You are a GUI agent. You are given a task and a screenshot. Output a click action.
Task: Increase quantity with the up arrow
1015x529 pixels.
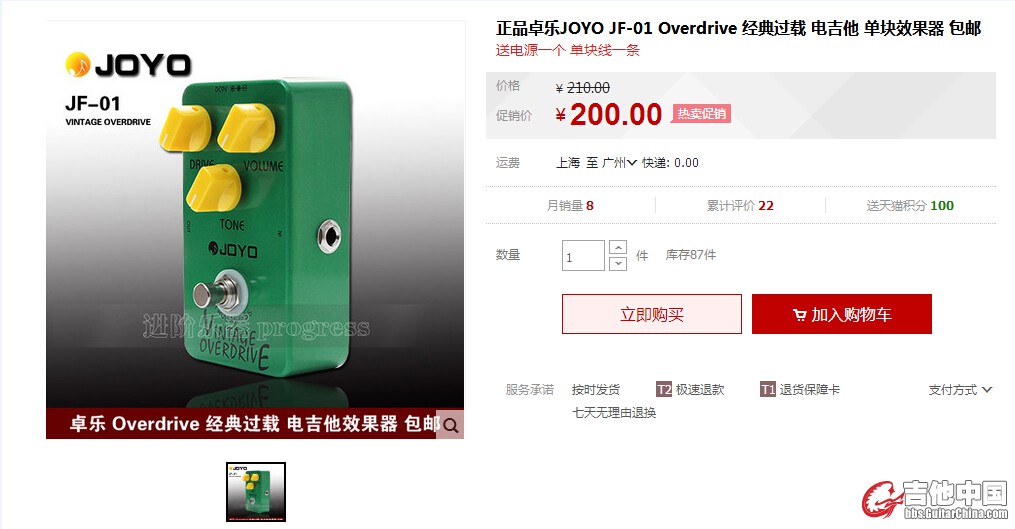(x=618, y=247)
